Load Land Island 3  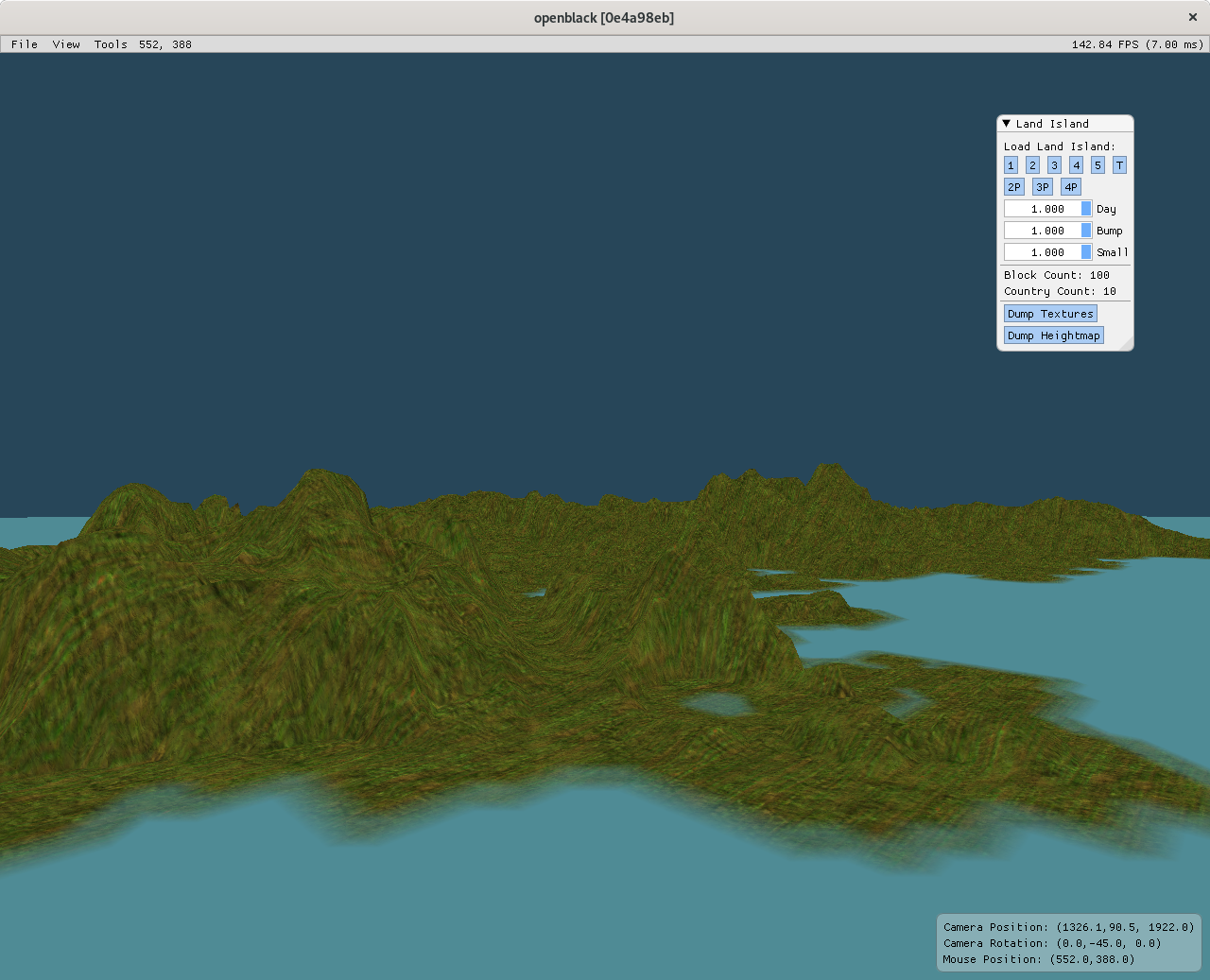click(x=1054, y=164)
